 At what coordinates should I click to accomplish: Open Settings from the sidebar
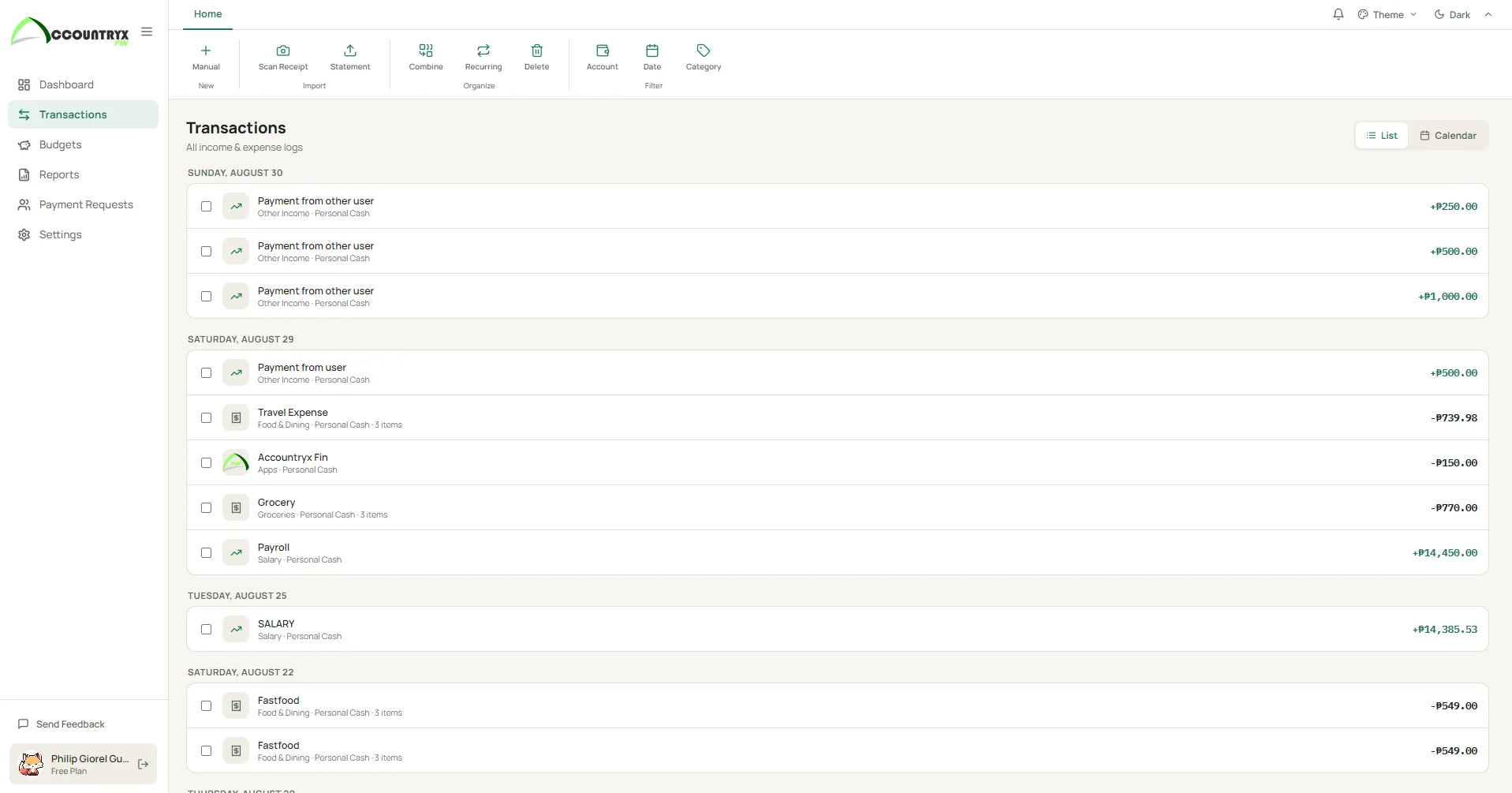[83, 234]
